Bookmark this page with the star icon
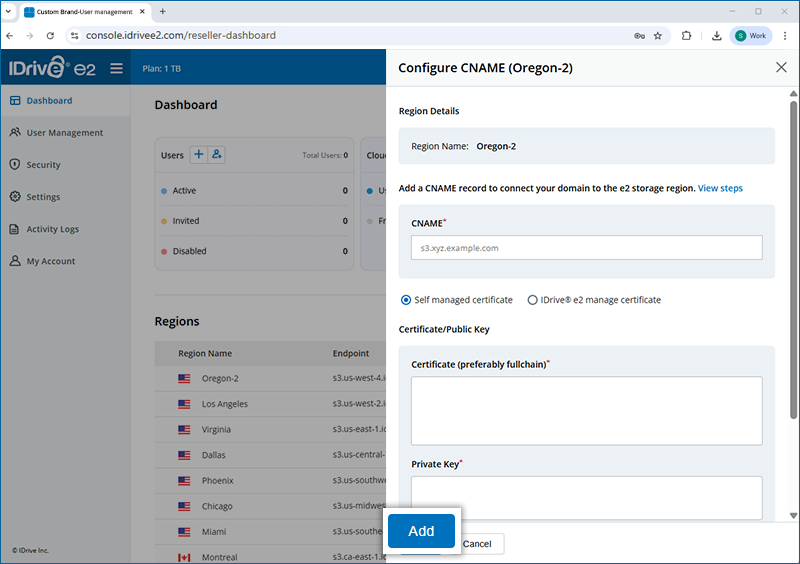Viewport: 800px width, 564px height. pyautogui.click(x=658, y=36)
